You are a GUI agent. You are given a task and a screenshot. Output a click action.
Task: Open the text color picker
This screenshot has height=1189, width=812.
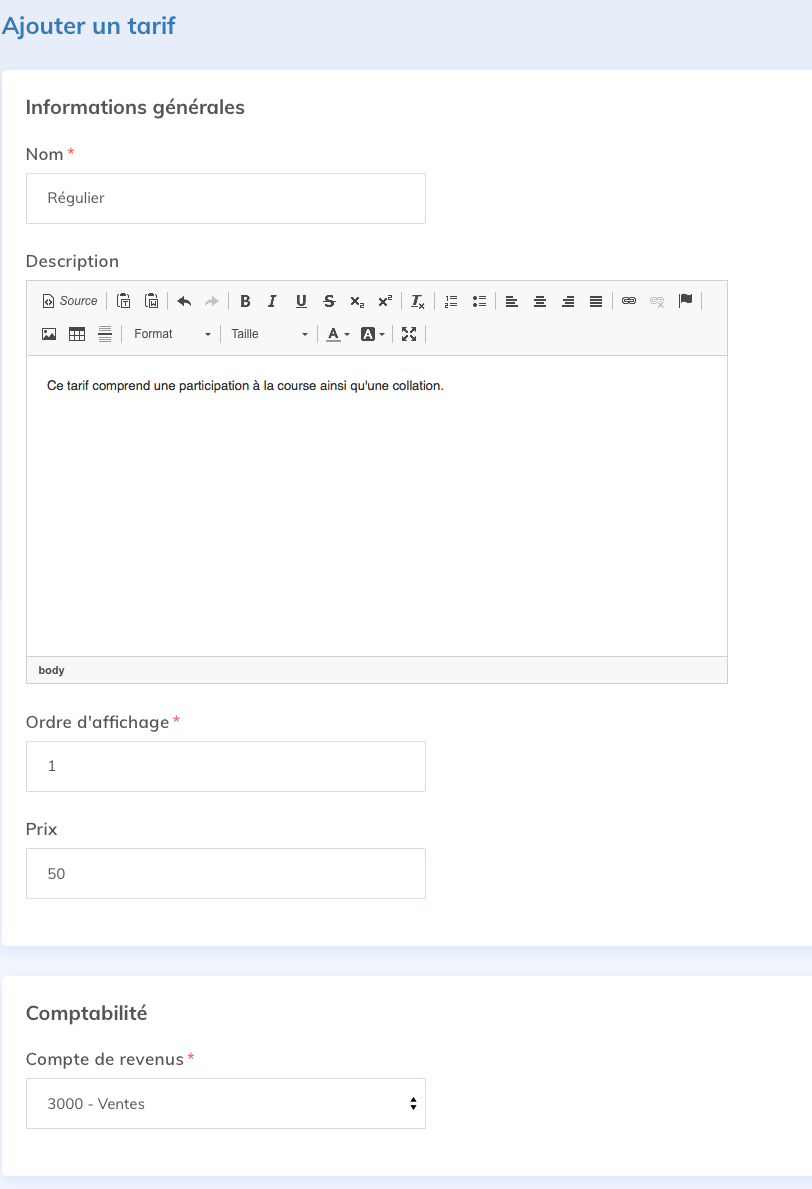[x=334, y=333]
